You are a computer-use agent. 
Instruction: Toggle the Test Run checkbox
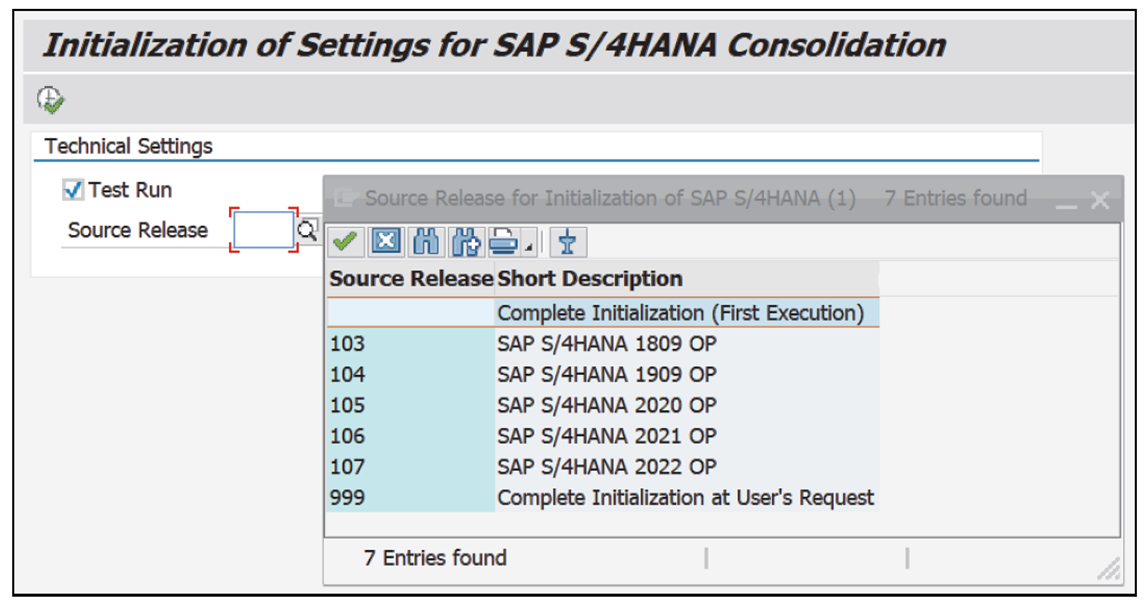tap(72, 190)
